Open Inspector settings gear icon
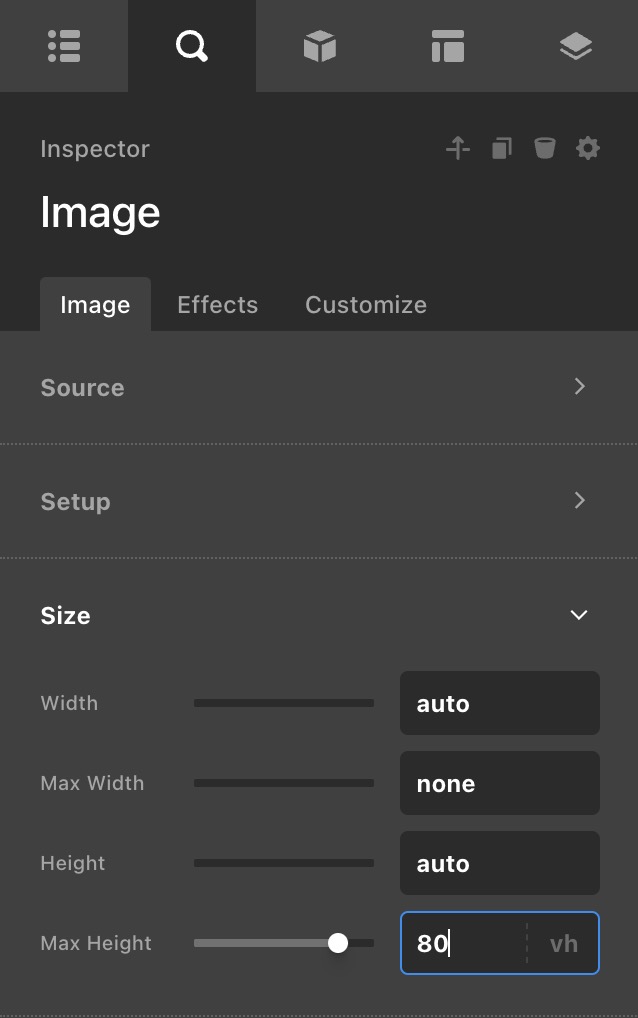 588,149
